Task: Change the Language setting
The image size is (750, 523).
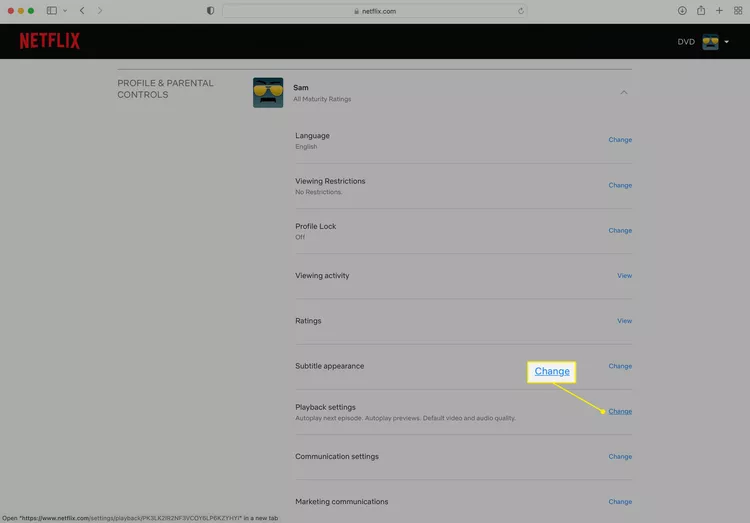Action: 620,140
